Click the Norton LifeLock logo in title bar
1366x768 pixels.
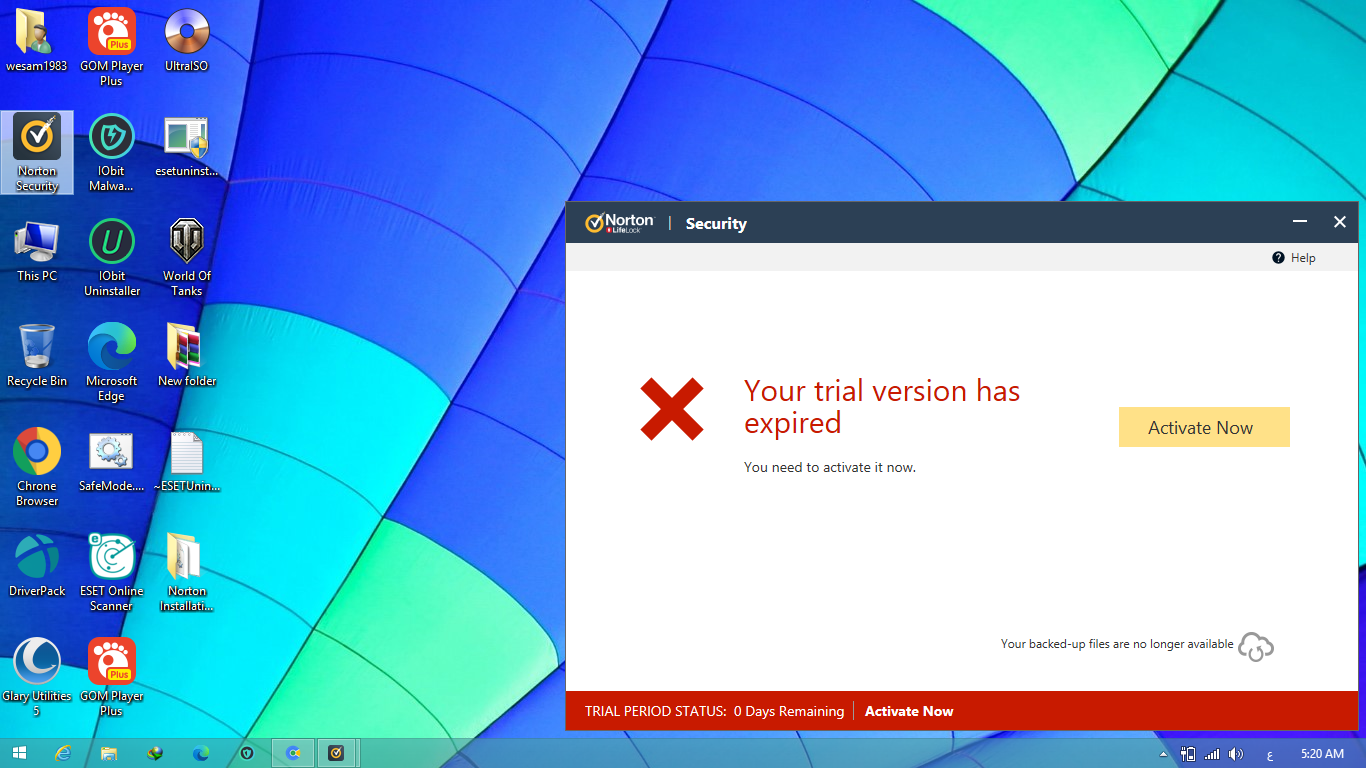coord(620,223)
